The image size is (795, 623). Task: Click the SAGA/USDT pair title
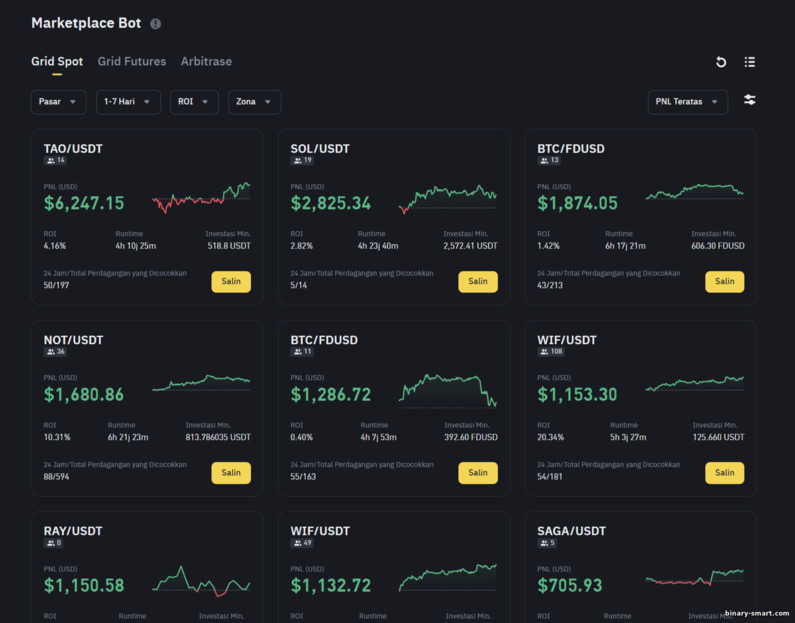571,531
